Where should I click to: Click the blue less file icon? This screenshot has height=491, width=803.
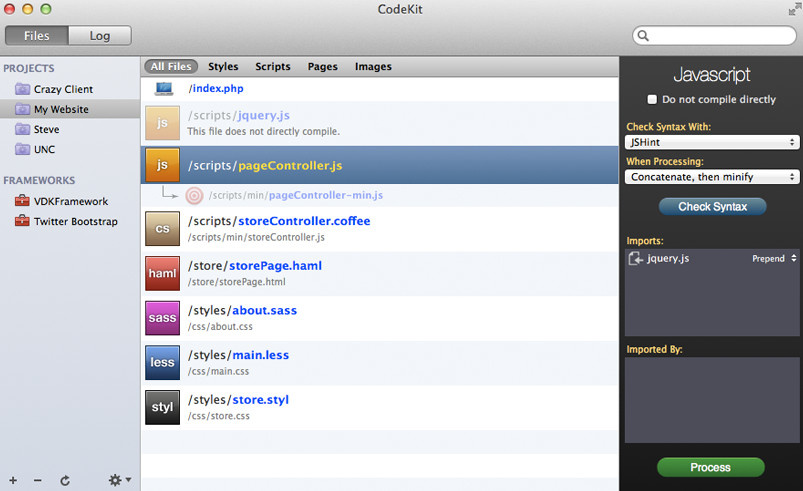point(162,362)
